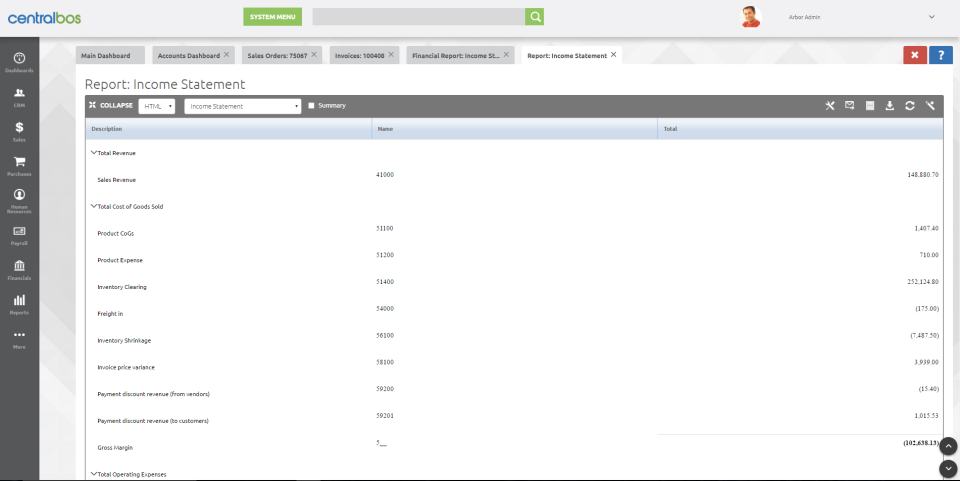Click the Sales Revenue row label
The width and height of the screenshot is (960, 481).
(116, 180)
